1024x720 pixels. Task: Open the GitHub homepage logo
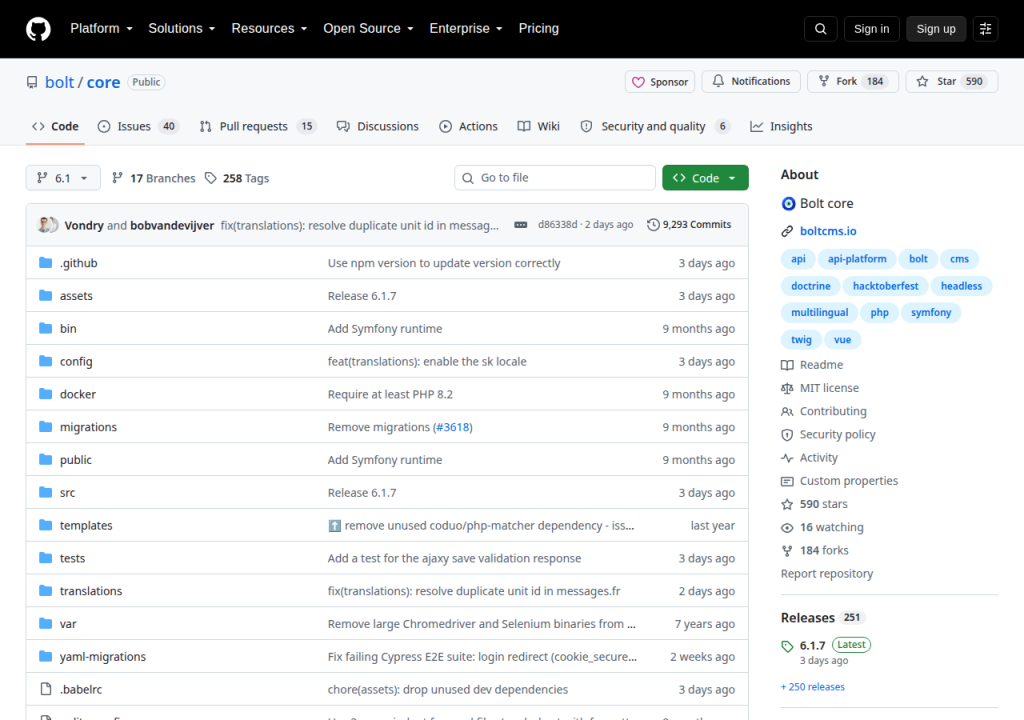pyautogui.click(x=39, y=29)
